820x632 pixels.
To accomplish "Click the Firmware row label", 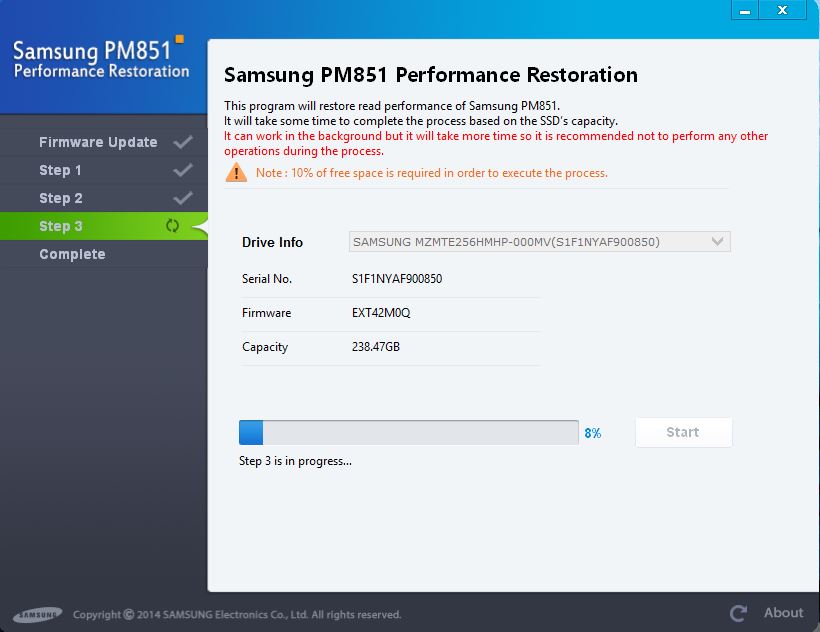I will pos(266,313).
